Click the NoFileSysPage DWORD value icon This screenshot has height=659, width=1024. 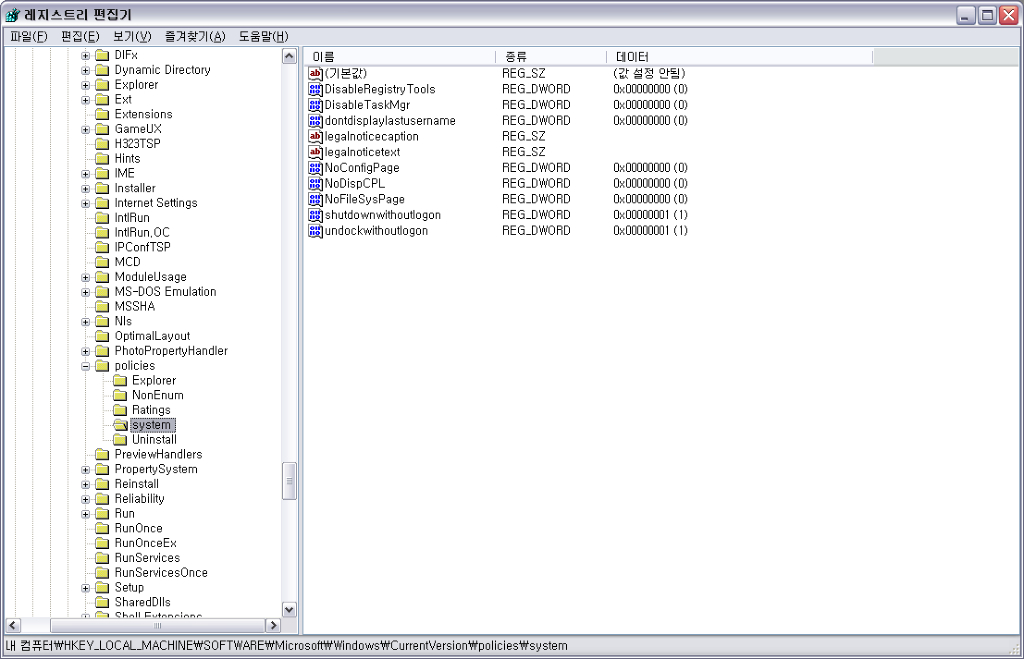[315, 199]
